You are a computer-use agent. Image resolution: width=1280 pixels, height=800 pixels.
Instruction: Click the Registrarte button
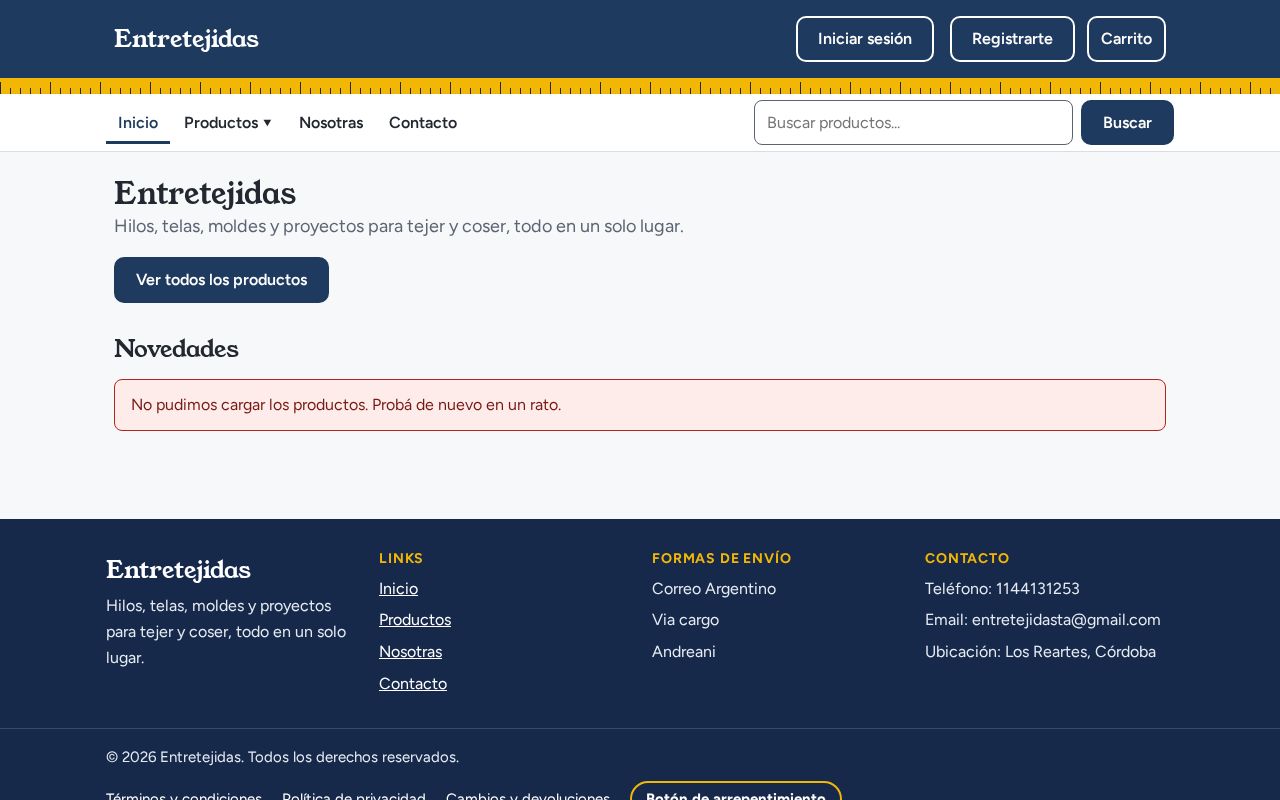pyautogui.click(x=1012, y=39)
